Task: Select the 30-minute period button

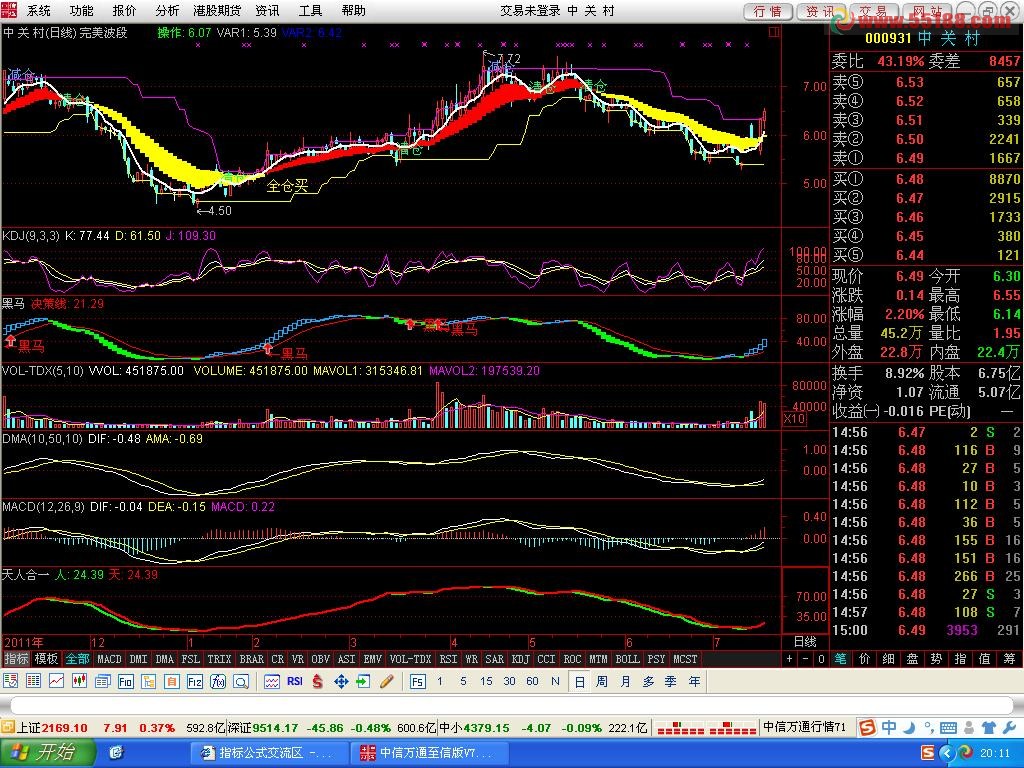Action: click(x=509, y=681)
